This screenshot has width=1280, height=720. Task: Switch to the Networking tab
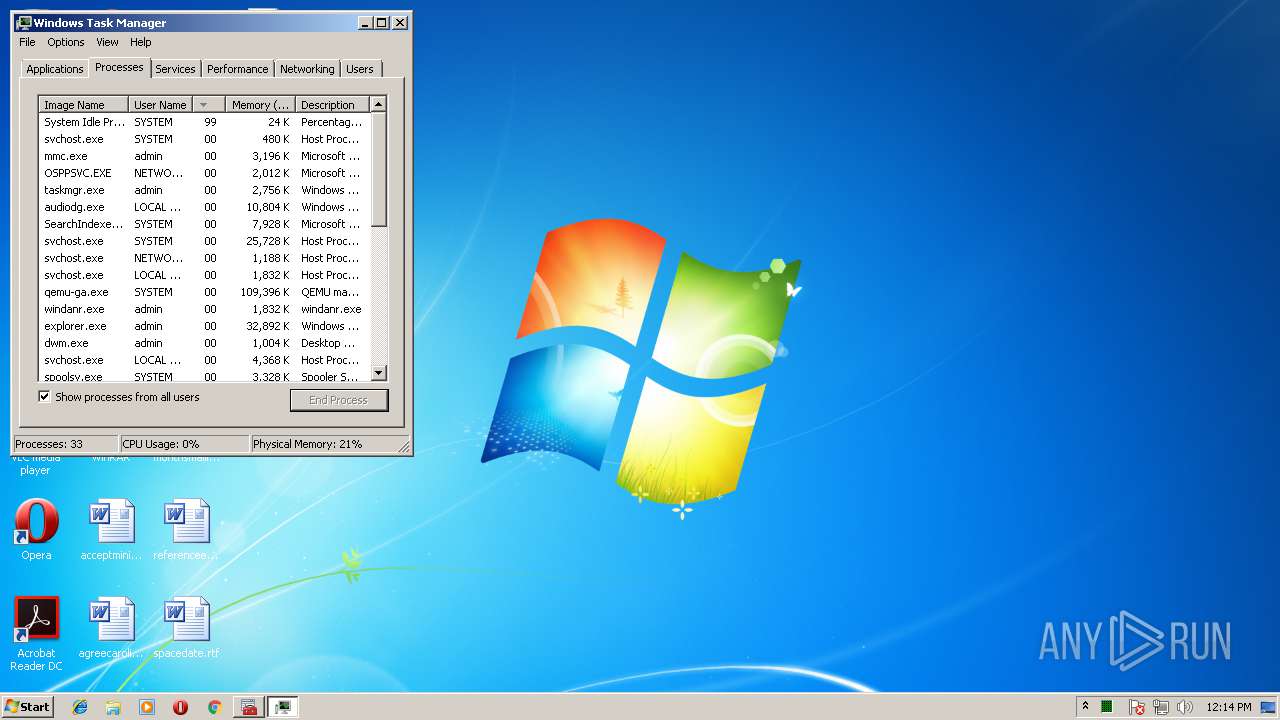307,69
